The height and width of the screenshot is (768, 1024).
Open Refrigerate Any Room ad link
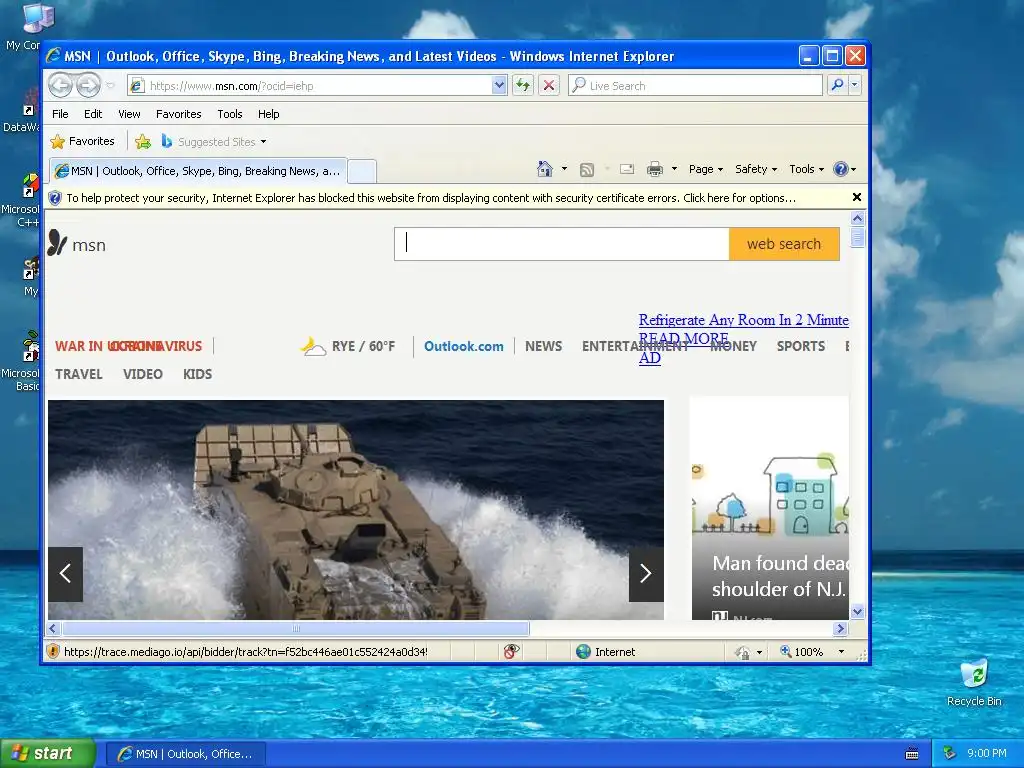tap(743, 320)
